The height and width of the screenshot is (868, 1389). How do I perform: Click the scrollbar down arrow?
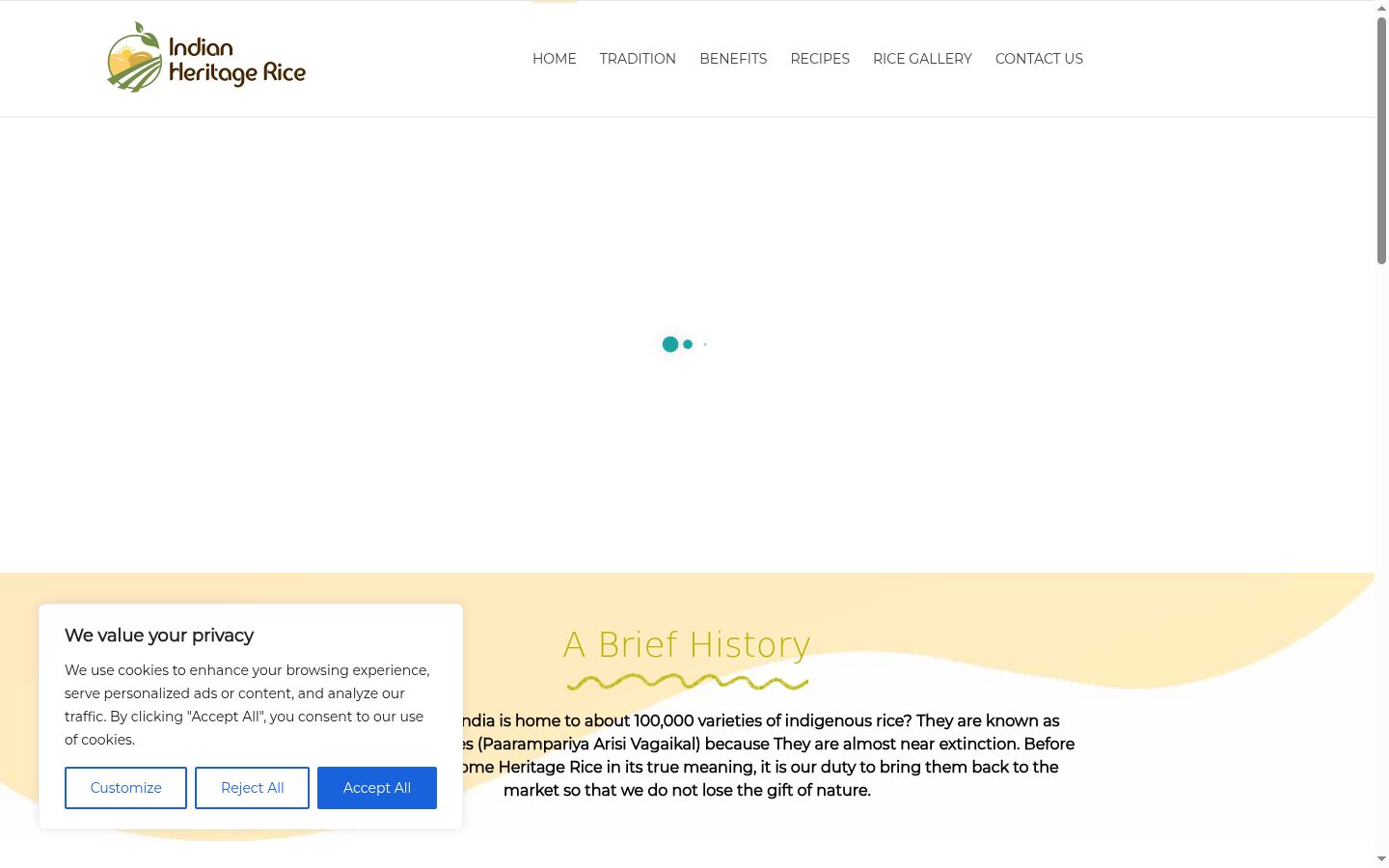click(1381, 859)
